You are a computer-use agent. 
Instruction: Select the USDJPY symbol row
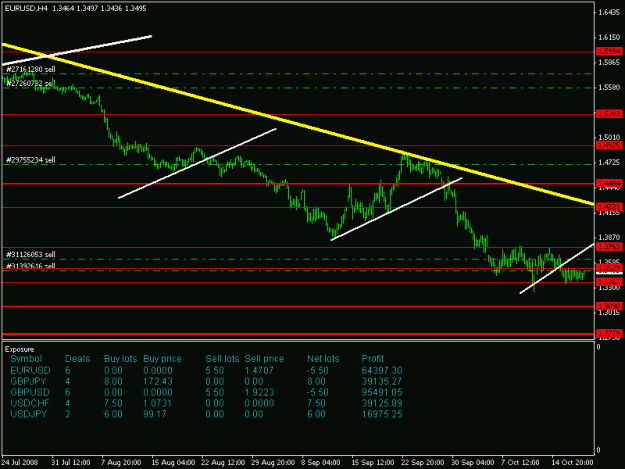click(x=206, y=414)
